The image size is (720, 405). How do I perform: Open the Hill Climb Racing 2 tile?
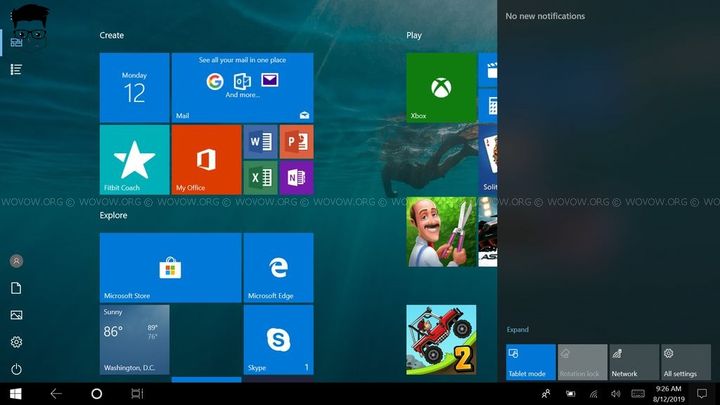tap(441, 340)
